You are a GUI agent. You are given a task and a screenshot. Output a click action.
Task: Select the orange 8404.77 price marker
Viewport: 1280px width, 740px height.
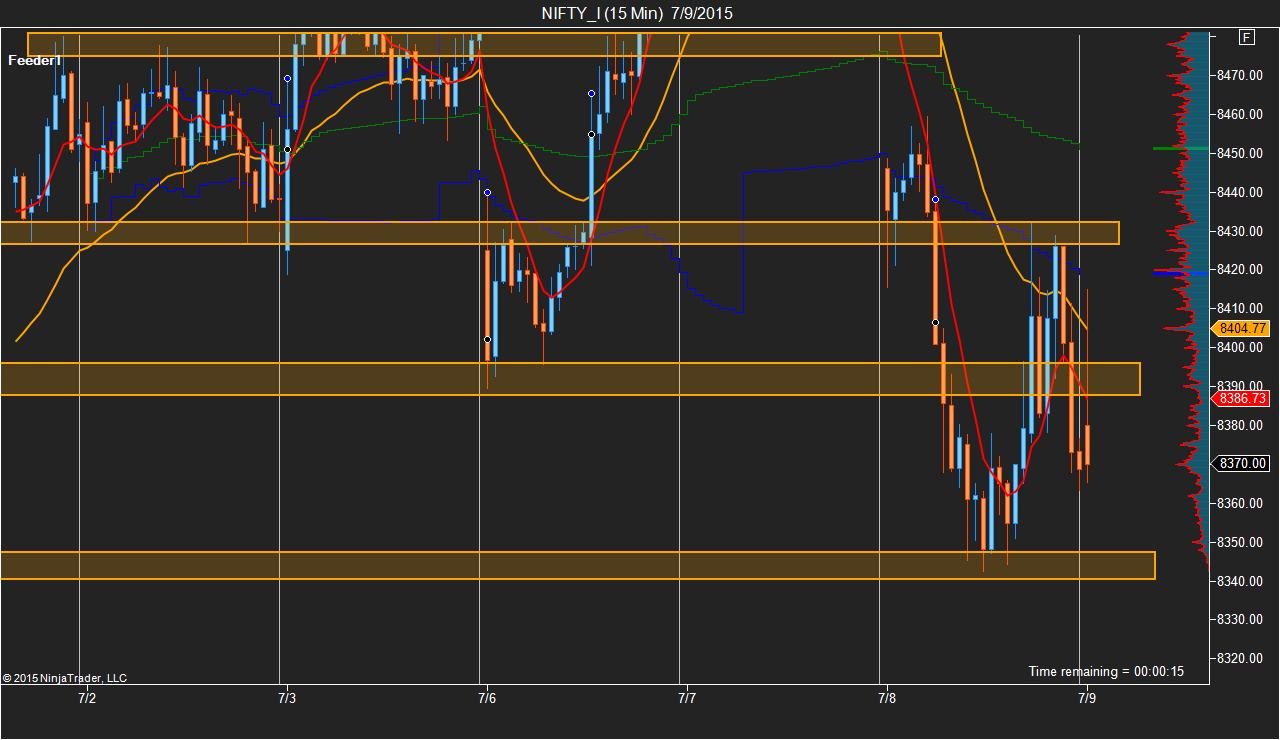coord(1243,328)
